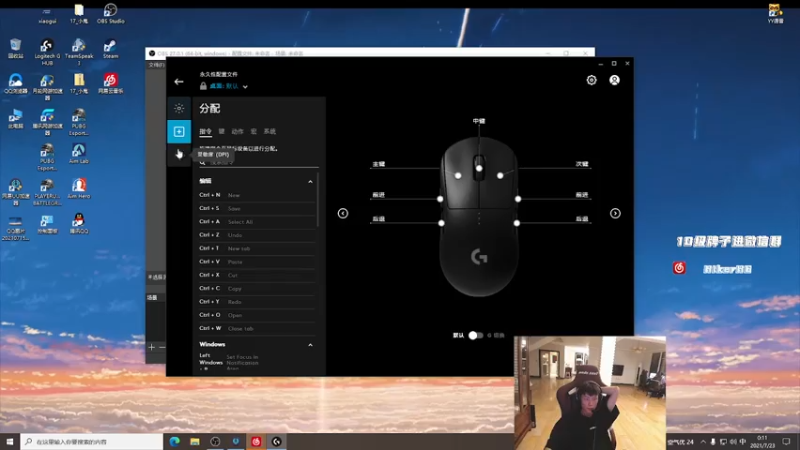Select the middle click scroll-wheel button dot
The height and width of the screenshot is (450, 800).
click(479, 168)
